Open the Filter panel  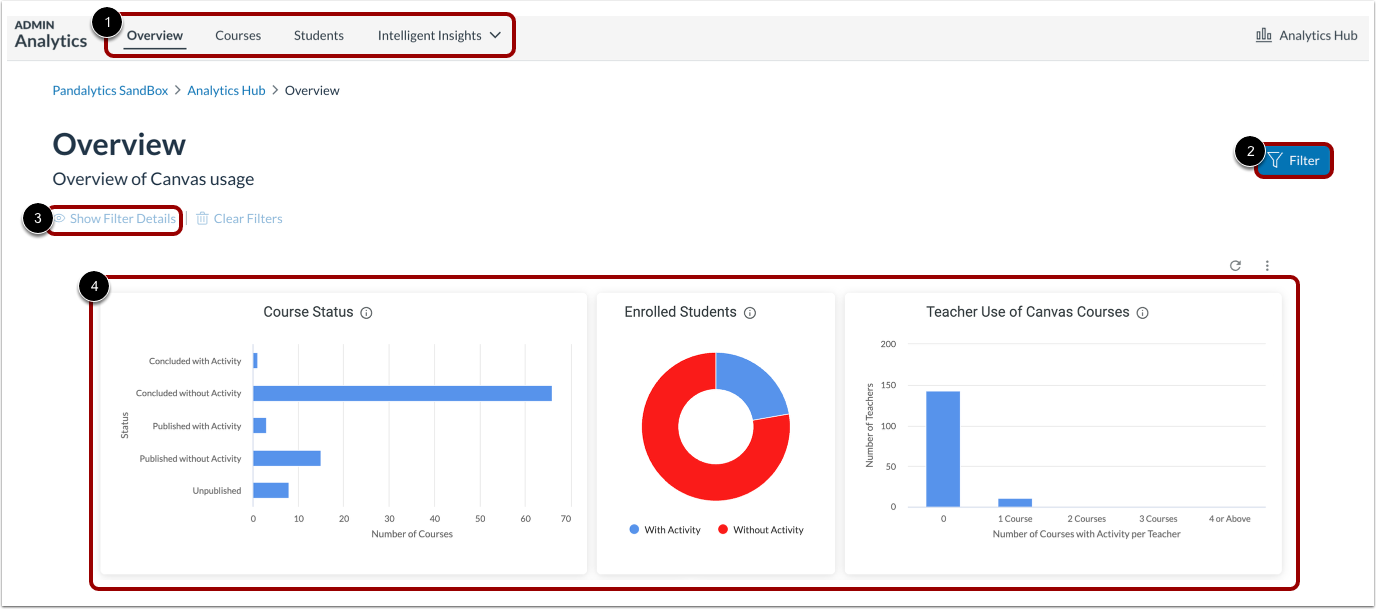1294,160
